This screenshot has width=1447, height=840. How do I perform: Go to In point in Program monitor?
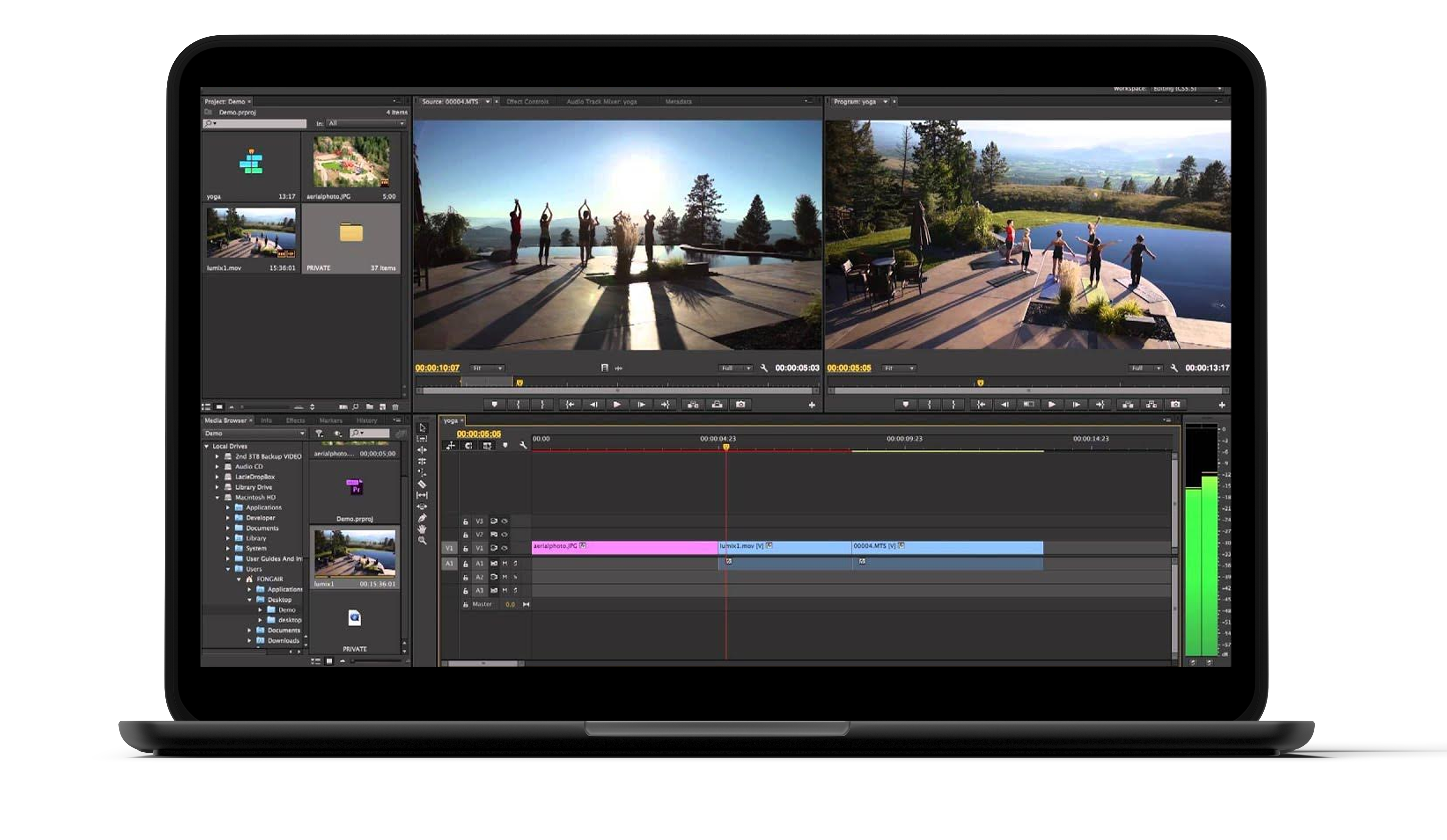click(981, 405)
